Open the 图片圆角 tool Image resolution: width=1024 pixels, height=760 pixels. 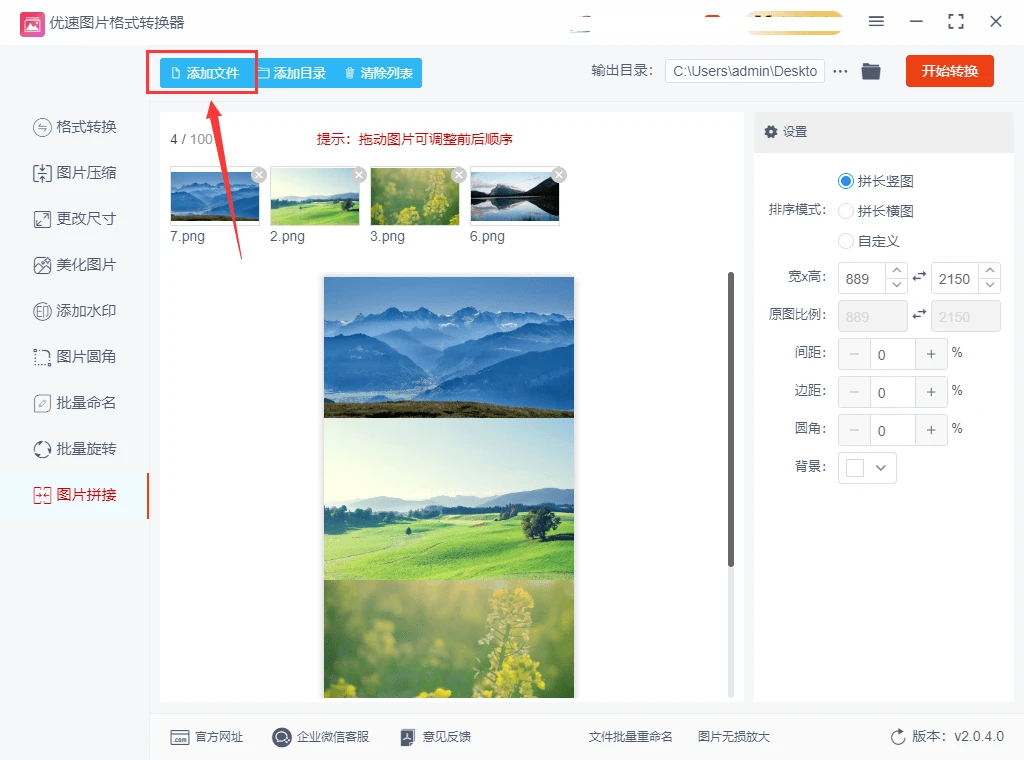point(75,357)
